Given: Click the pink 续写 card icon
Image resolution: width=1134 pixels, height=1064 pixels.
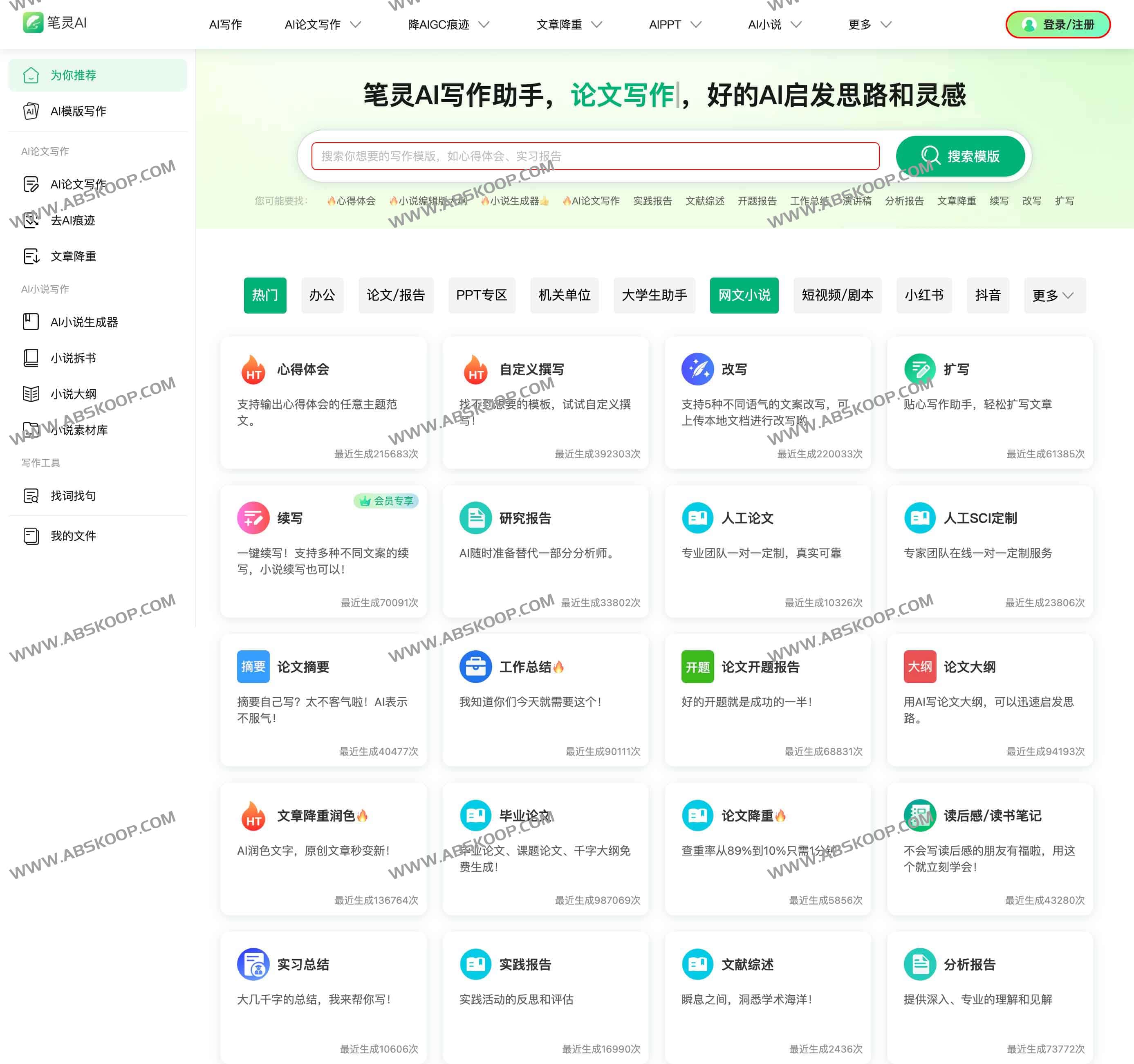Looking at the screenshot, I should [x=253, y=517].
